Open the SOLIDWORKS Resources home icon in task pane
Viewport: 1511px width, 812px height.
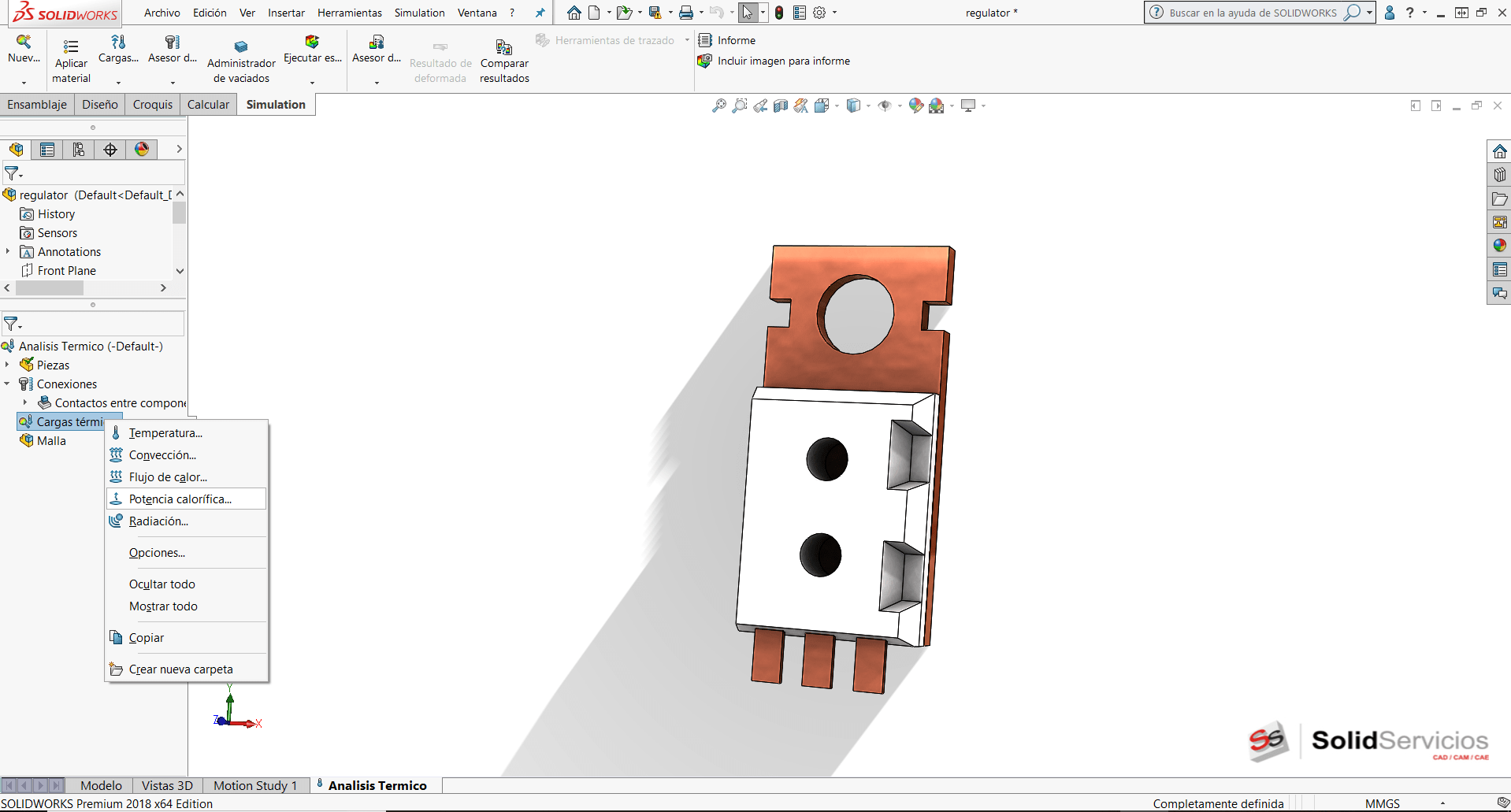(1499, 151)
